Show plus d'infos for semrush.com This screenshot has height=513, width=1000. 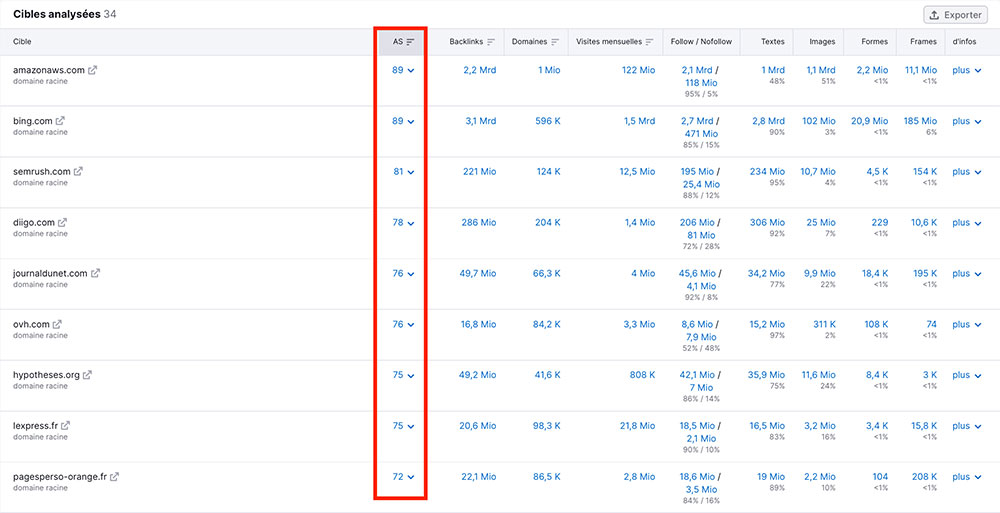click(x=966, y=172)
